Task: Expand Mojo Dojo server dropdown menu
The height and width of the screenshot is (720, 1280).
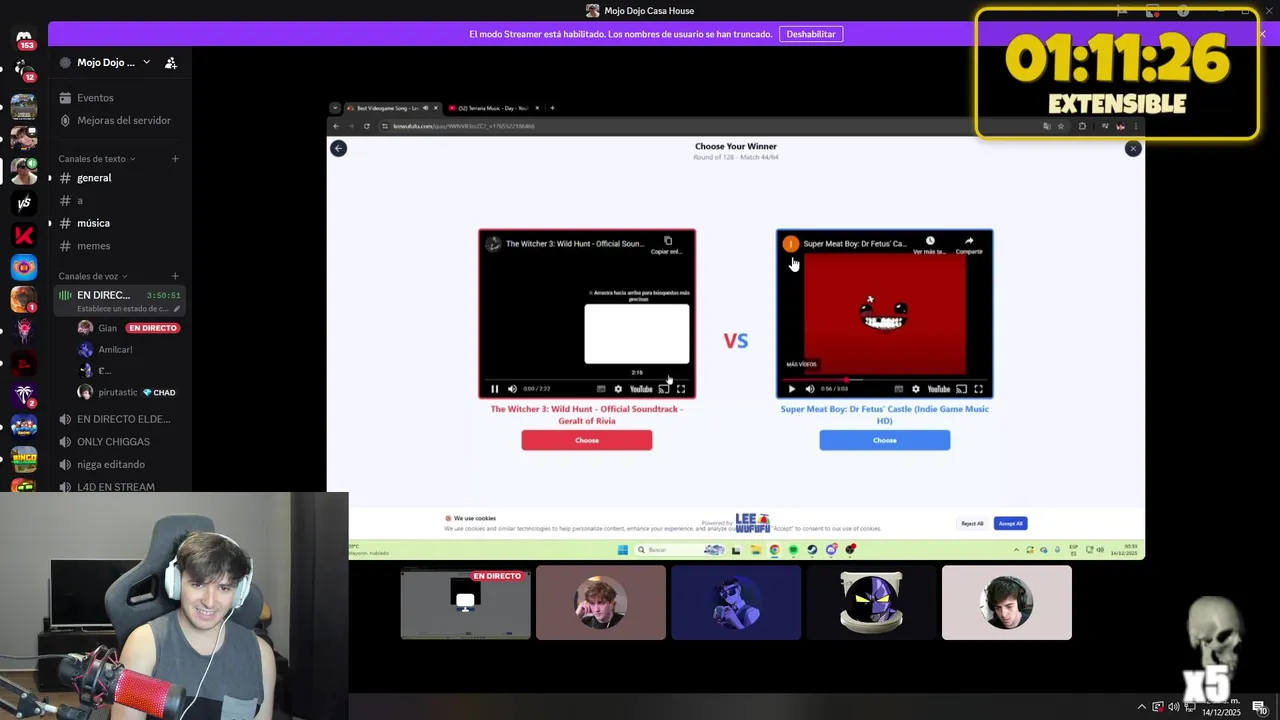Action: [x=146, y=62]
